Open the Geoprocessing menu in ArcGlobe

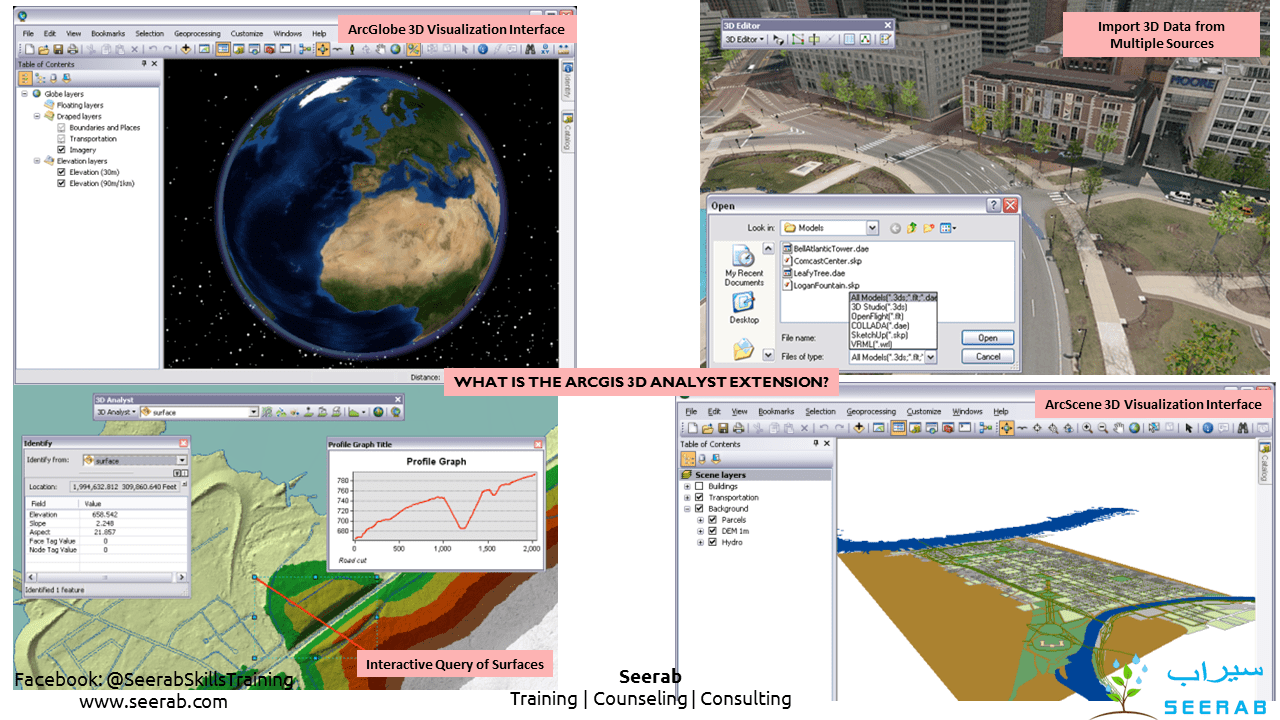[197, 33]
